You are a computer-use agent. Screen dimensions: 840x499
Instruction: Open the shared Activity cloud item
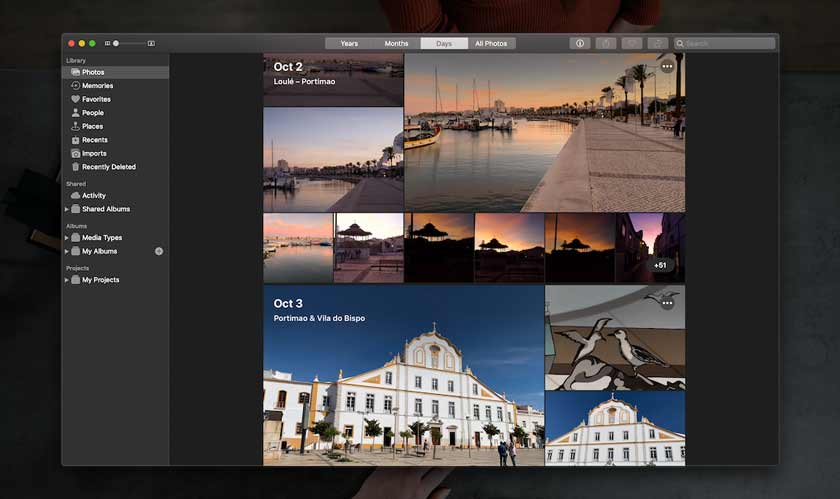[93, 196]
